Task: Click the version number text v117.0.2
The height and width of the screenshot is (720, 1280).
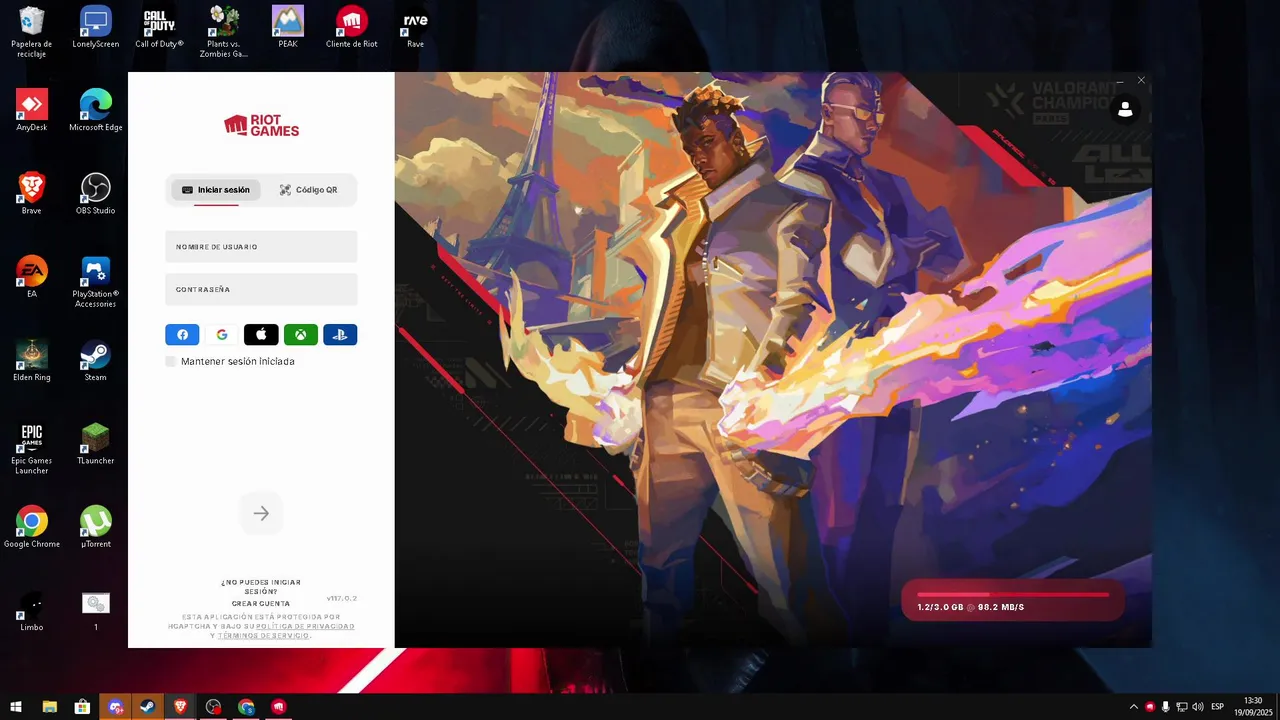Action: [x=342, y=598]
